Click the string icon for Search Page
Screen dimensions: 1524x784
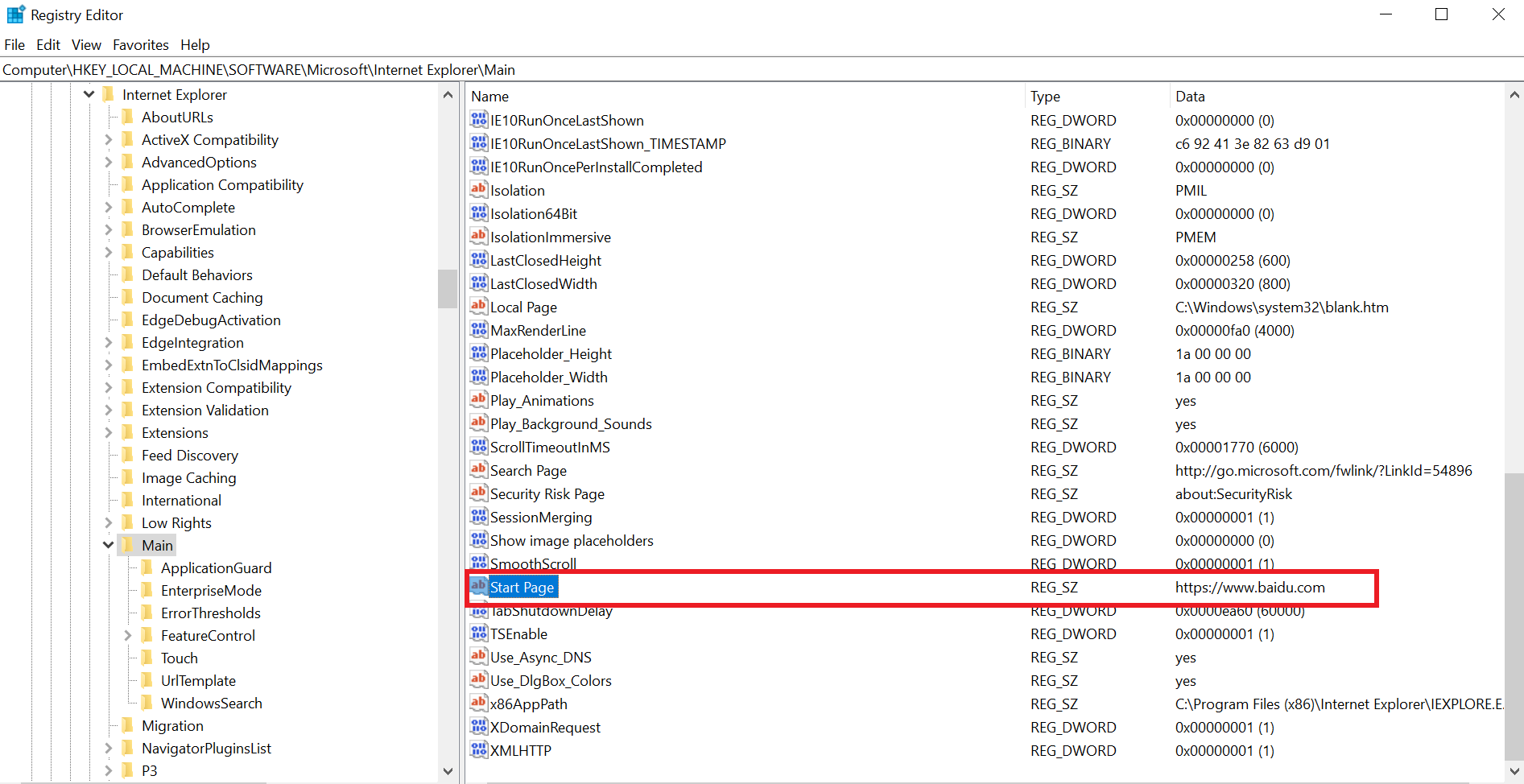[x=479, y=470]
